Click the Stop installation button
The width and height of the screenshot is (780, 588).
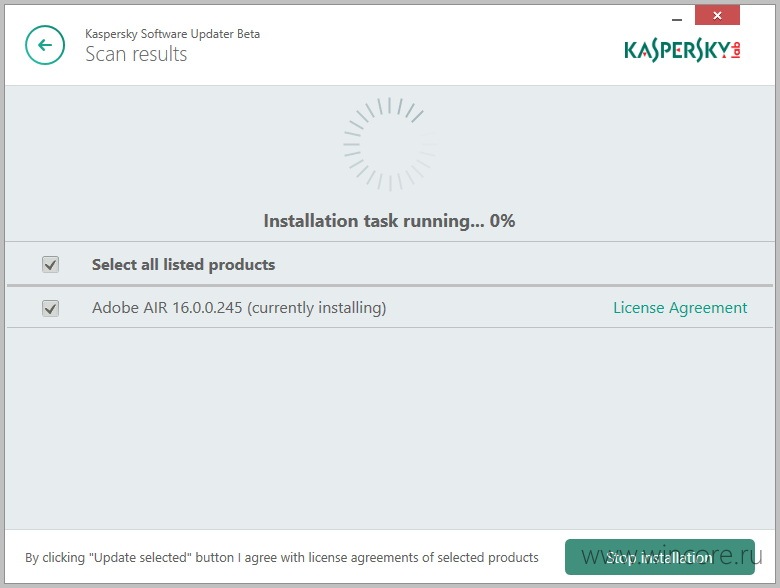pos(660,557)
